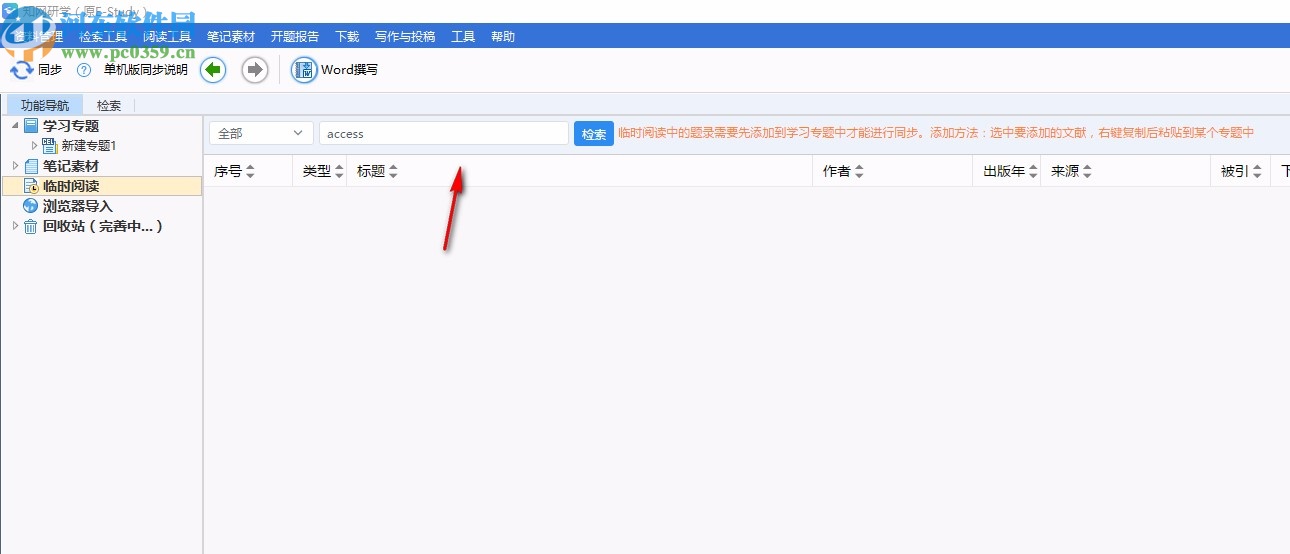This screenshot has width=1290, height=554.
Task: Click the orange 临时阅读 sync notice text
Action: [936, 133]
